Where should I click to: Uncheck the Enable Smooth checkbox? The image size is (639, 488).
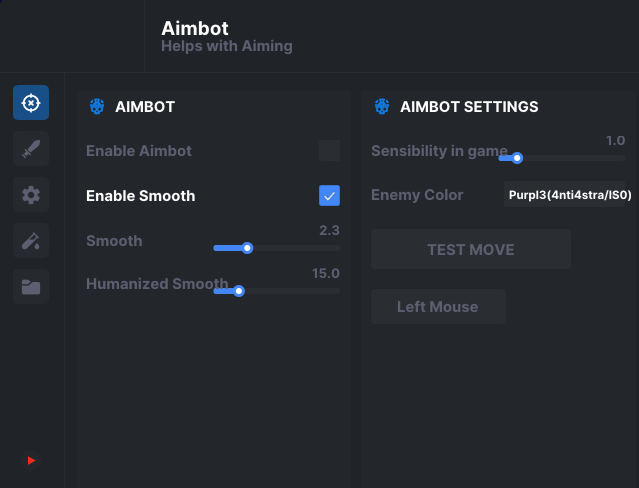pyautogui.click(x=329, y=195)
